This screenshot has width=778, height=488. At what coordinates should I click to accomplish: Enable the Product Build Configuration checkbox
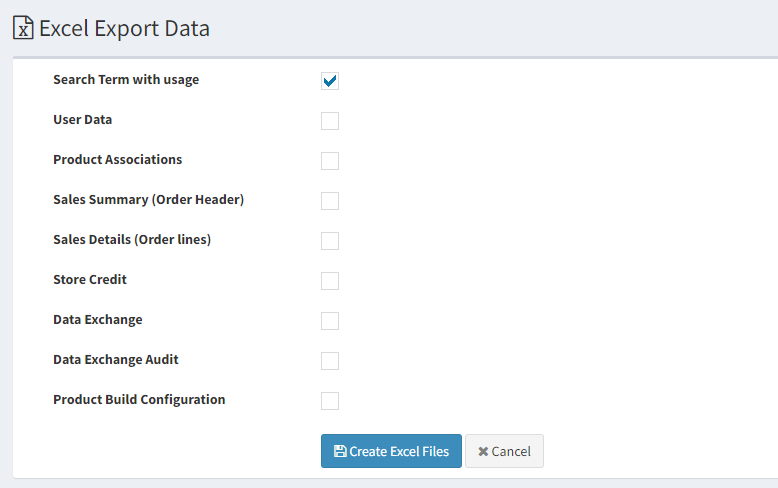330,401
